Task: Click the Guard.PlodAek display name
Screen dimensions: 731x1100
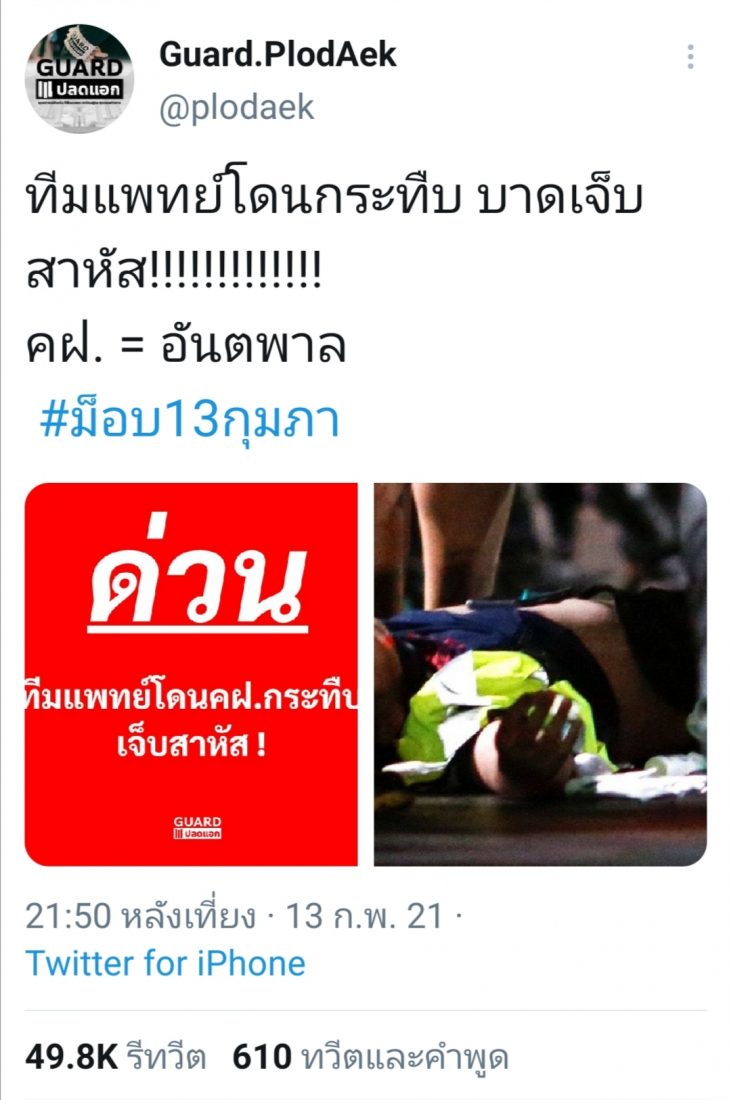Action: 278,55
